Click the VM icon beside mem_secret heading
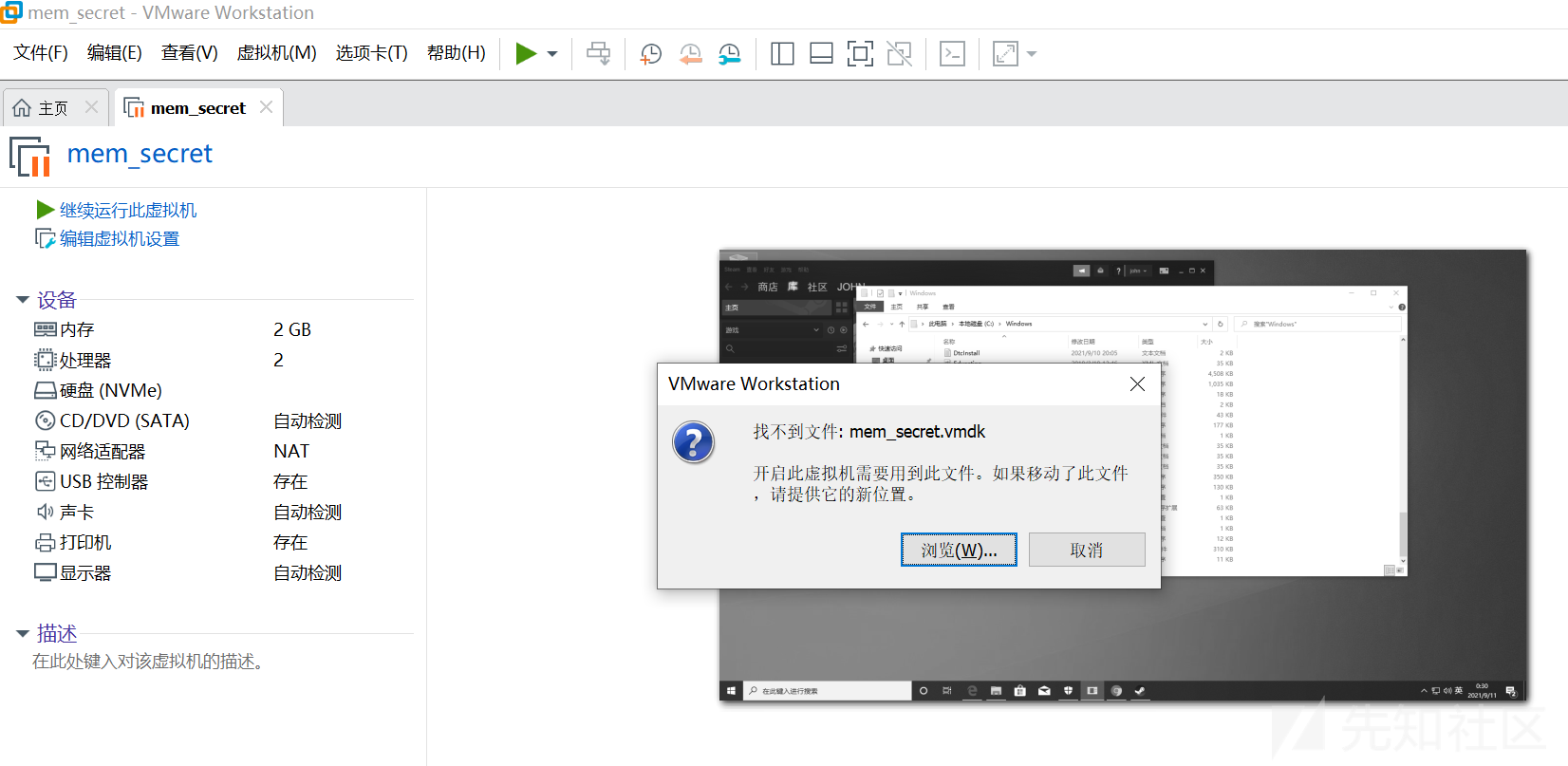 pyautogui.click(x=30, y=156)
